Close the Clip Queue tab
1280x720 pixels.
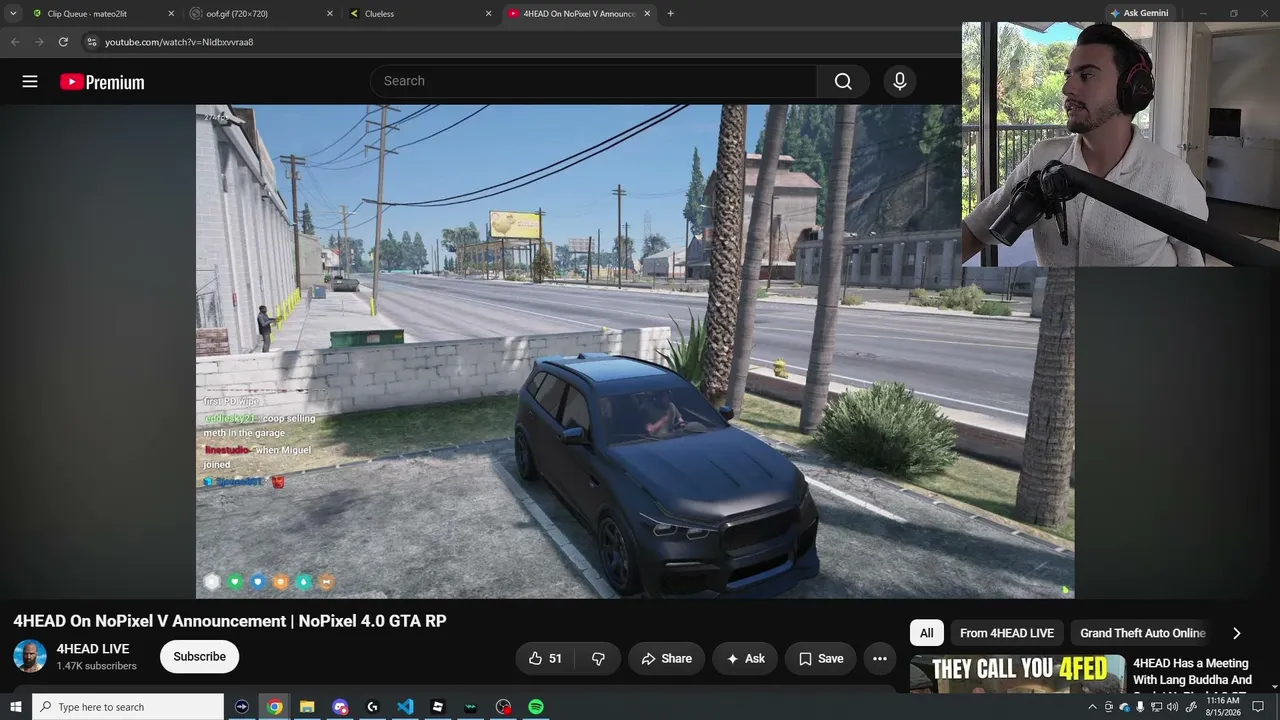pyautogui.click(x=171, y=14)
